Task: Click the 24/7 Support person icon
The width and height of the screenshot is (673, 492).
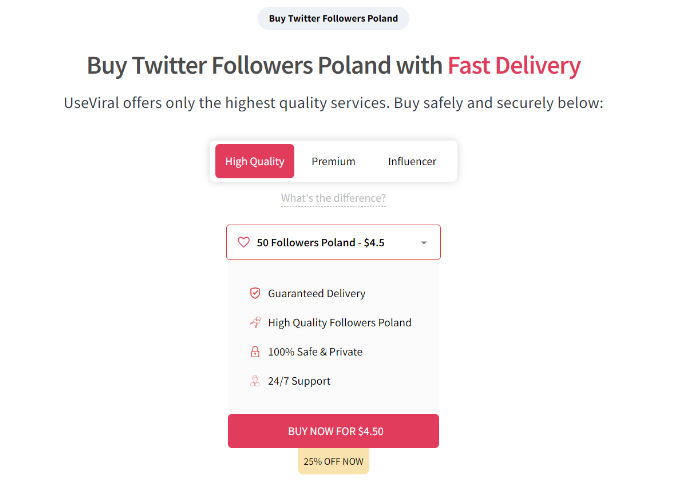Action: 255,380
